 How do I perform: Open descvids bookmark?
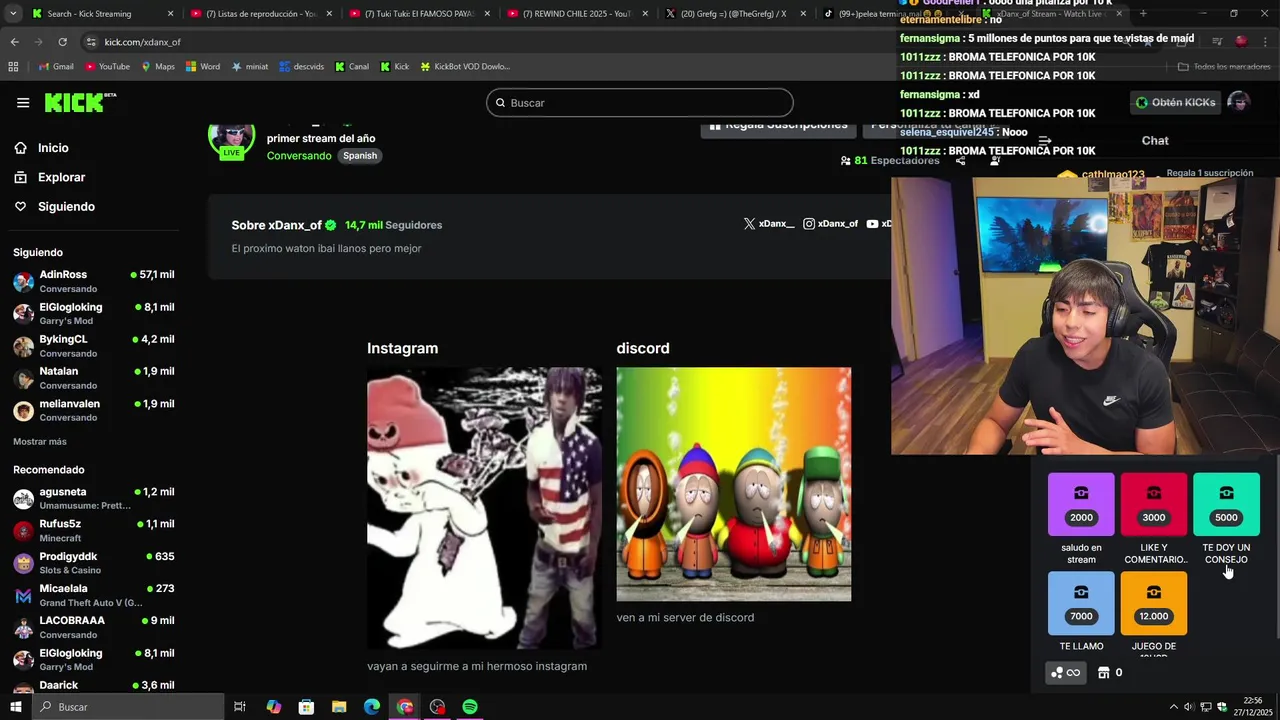click(301, 67)
